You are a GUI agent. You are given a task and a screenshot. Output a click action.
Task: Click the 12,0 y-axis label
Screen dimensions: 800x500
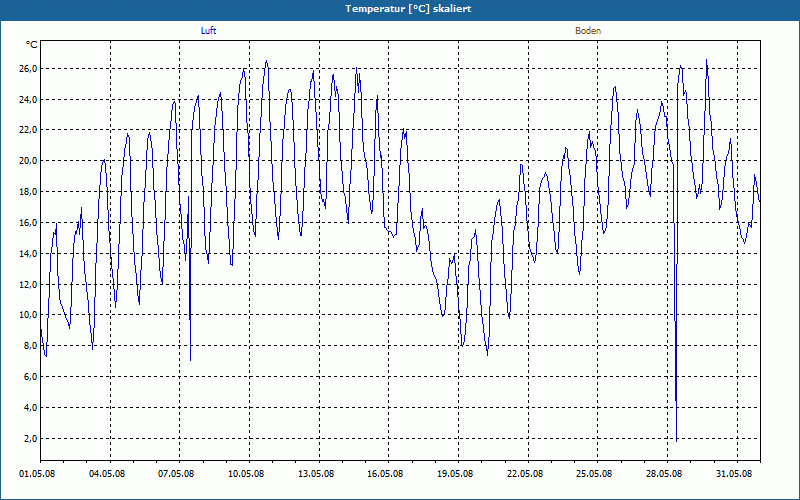tap(29, 284)
